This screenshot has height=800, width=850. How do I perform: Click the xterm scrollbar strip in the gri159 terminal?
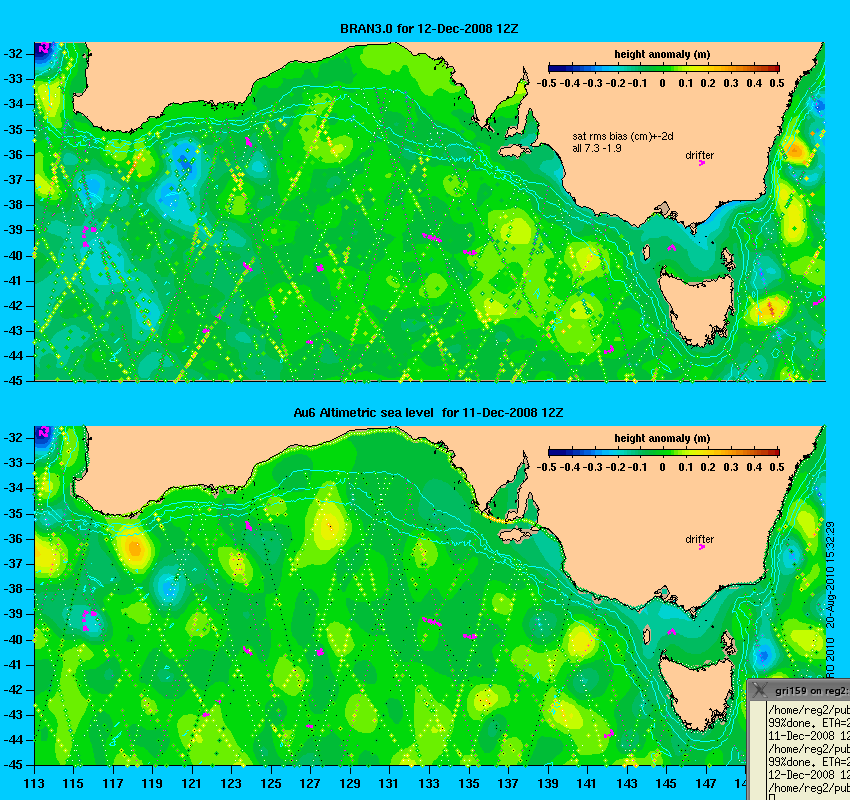click(x=759, y=751)
